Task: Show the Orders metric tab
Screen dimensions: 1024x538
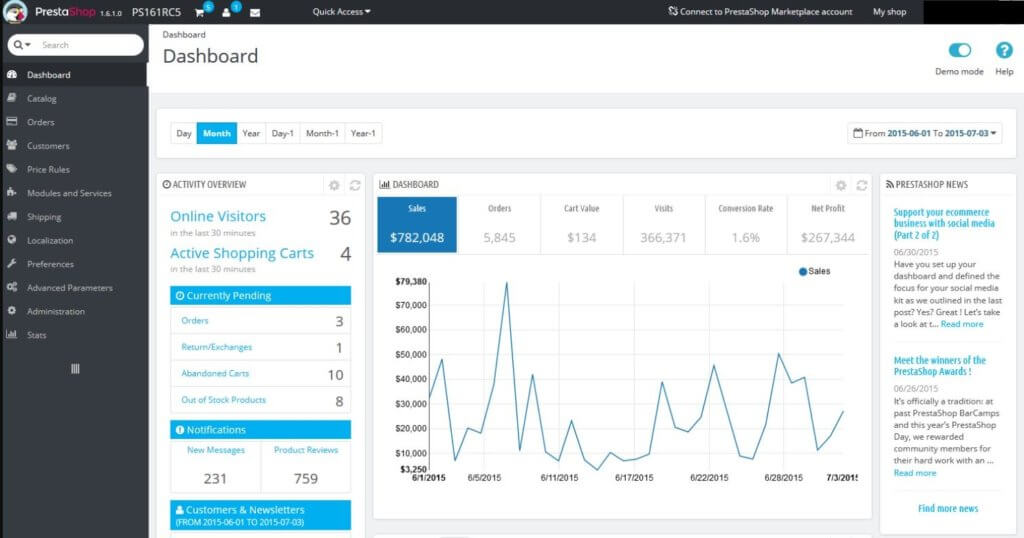Action: (500, 225)
